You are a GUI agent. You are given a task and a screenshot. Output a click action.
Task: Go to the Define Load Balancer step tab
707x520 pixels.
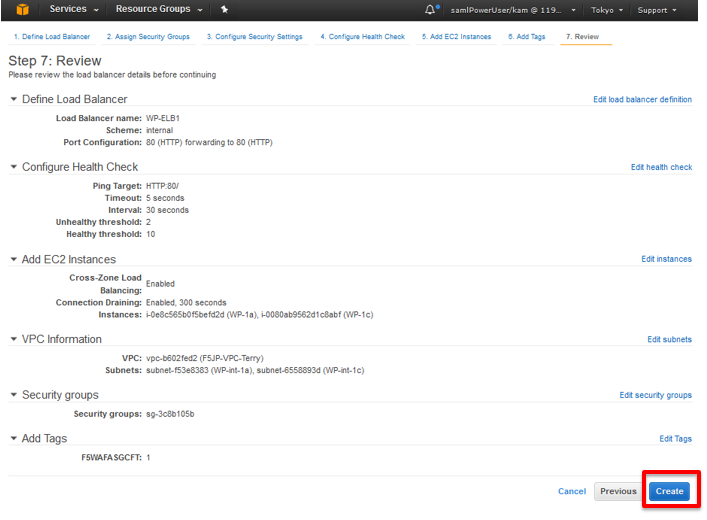point(52,37)
